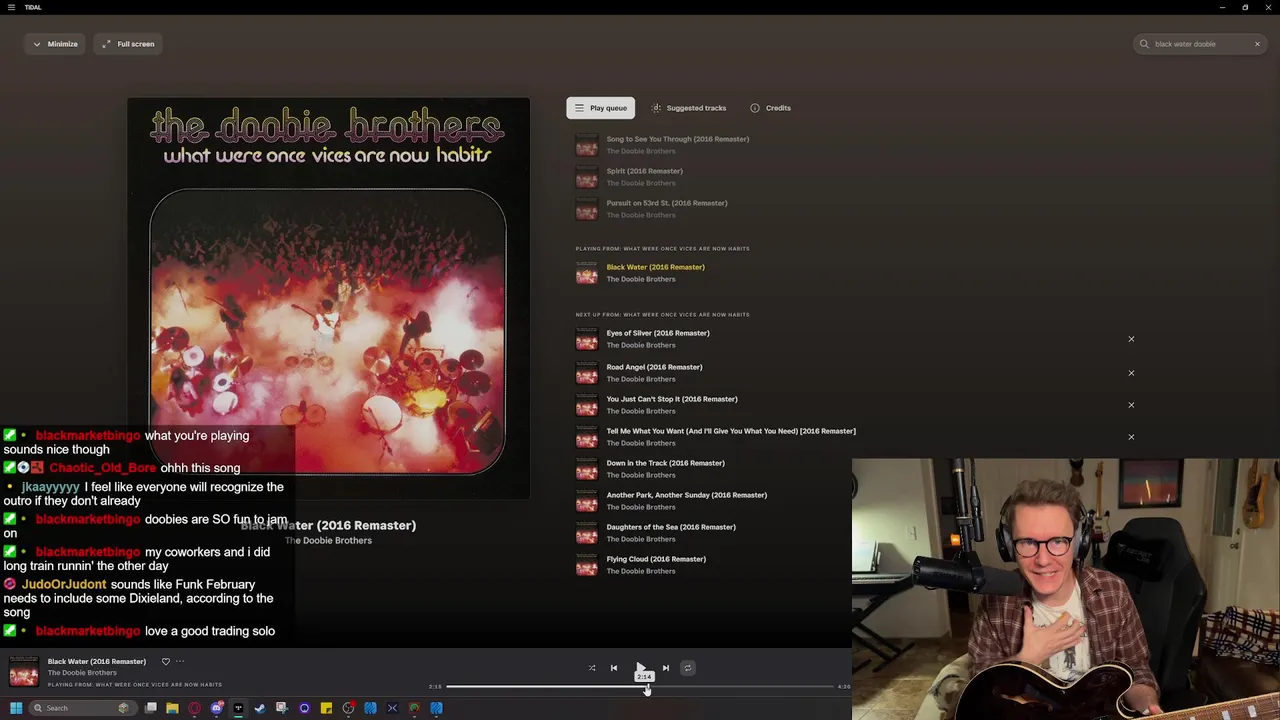Open artist link under Eyes of Silver
Image resolution: width=1280 pixels, height=720 pixels.
tap(641, 345)
